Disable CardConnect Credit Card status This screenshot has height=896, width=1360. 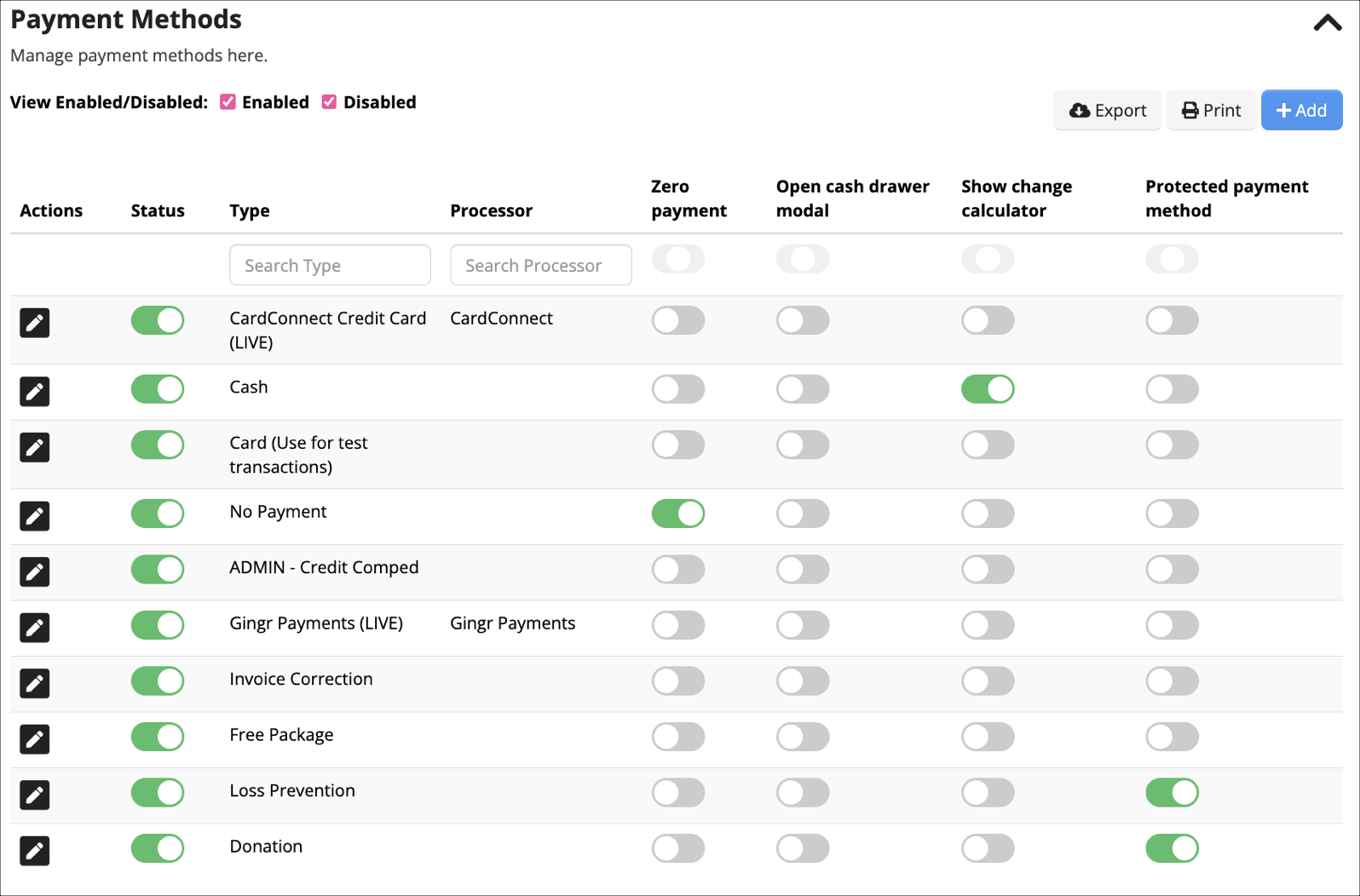pyautogui.click(x=158, y=320)
